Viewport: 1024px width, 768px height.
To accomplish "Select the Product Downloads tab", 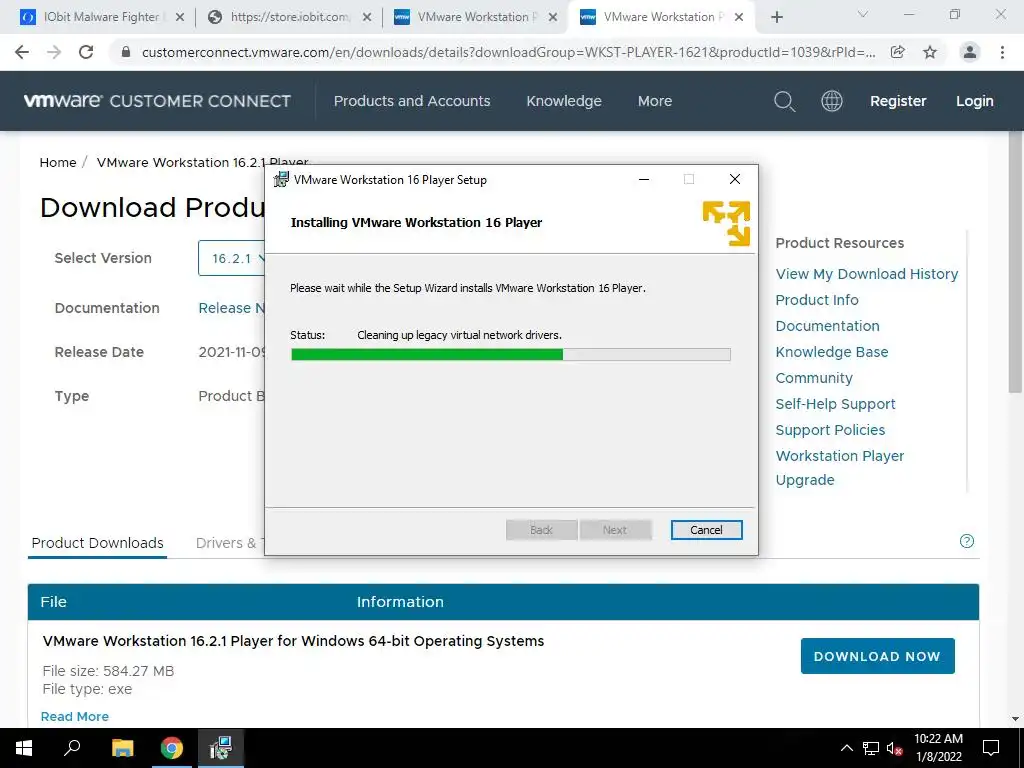I will click(x=98, y=543).
